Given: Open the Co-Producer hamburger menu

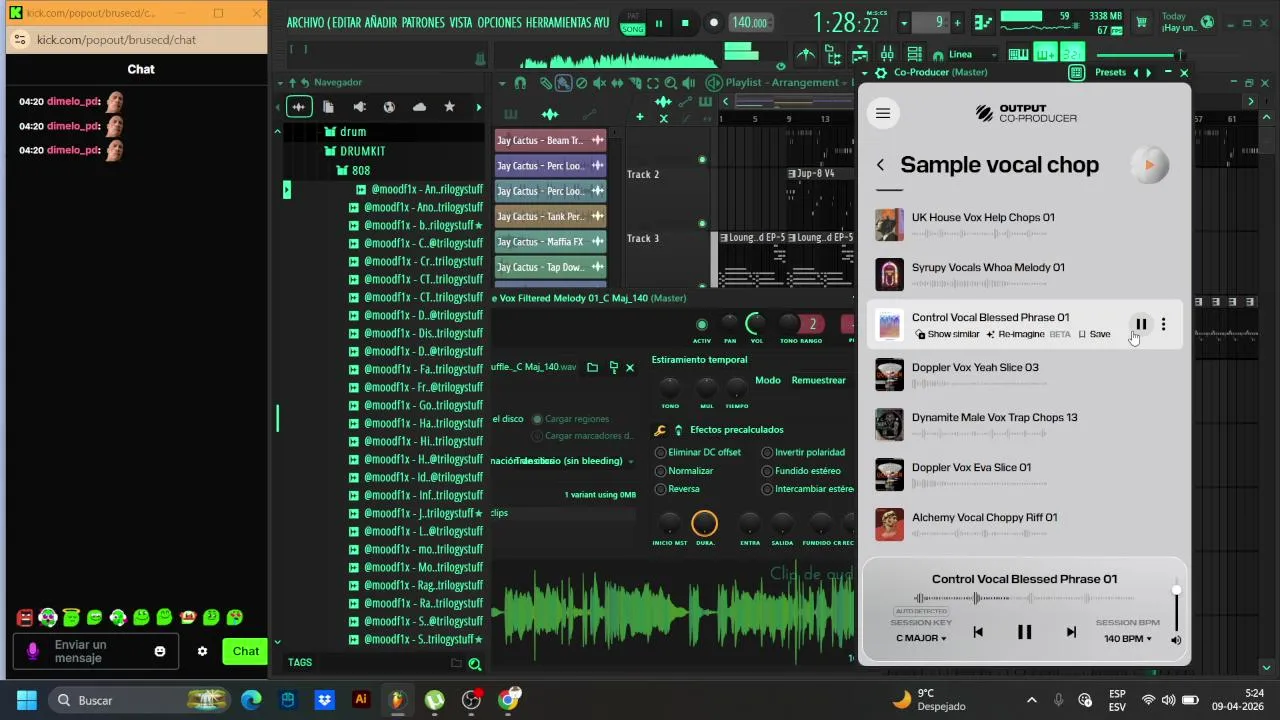Looking at the screenshot, I should [x=882, y=113].
